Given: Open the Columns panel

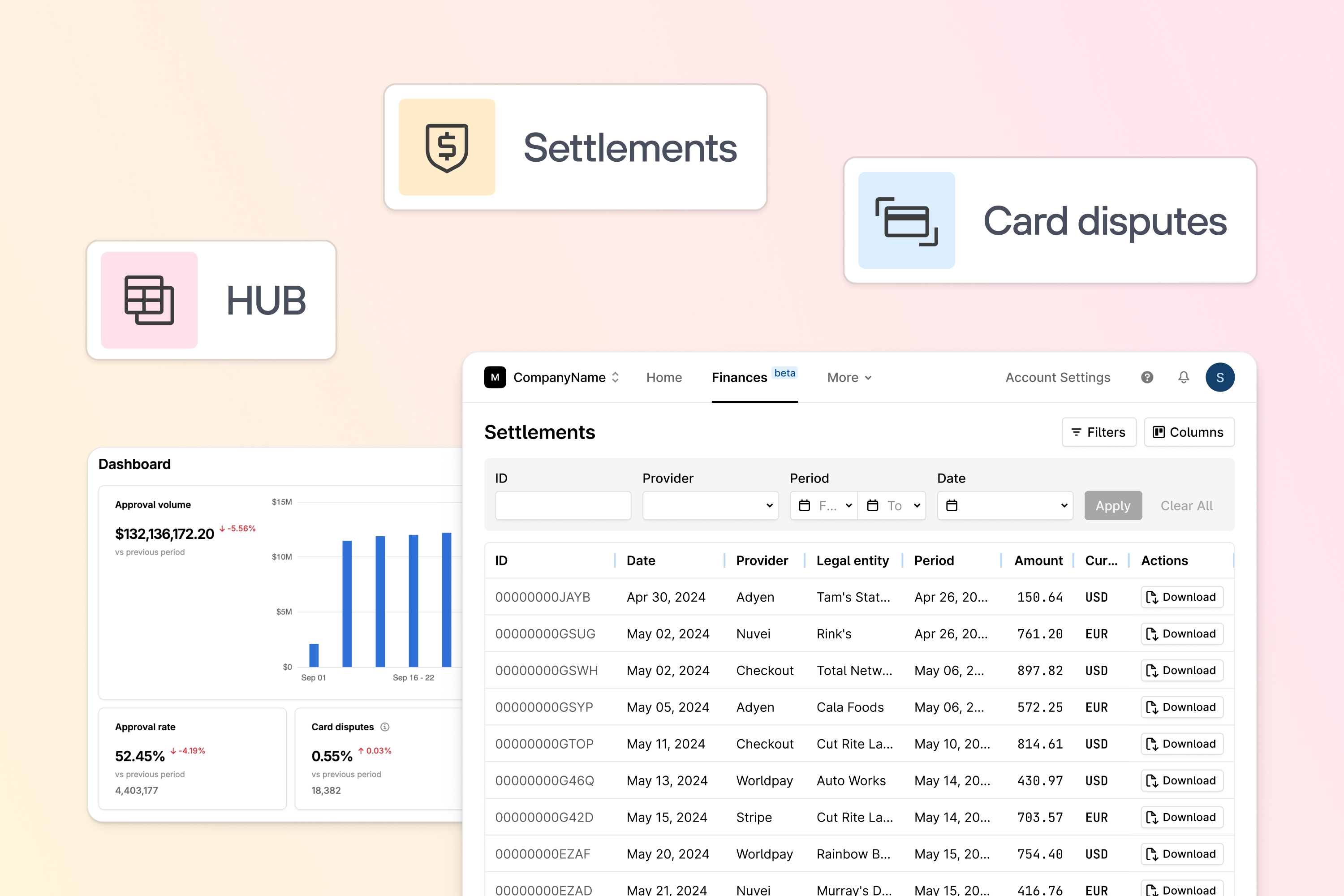Looking at the screenshot, I should click(x=1189, y=432).
